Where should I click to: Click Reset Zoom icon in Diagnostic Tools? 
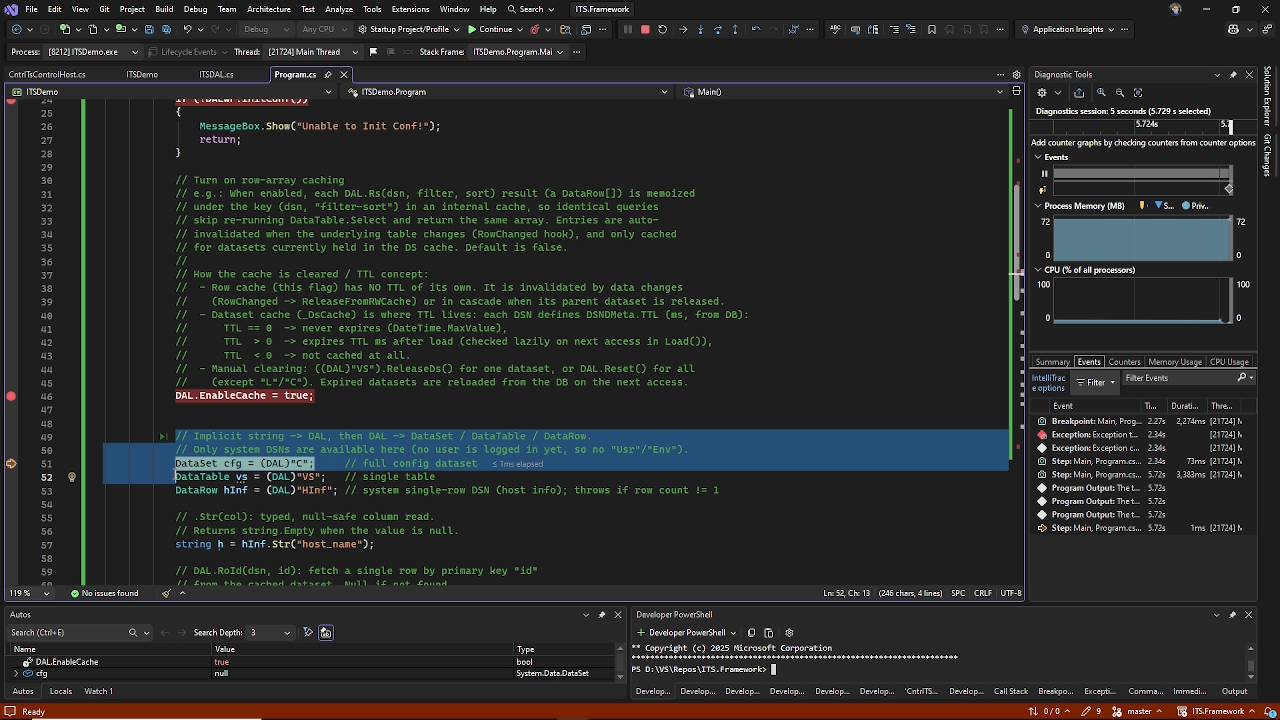tap(1138, 92)
